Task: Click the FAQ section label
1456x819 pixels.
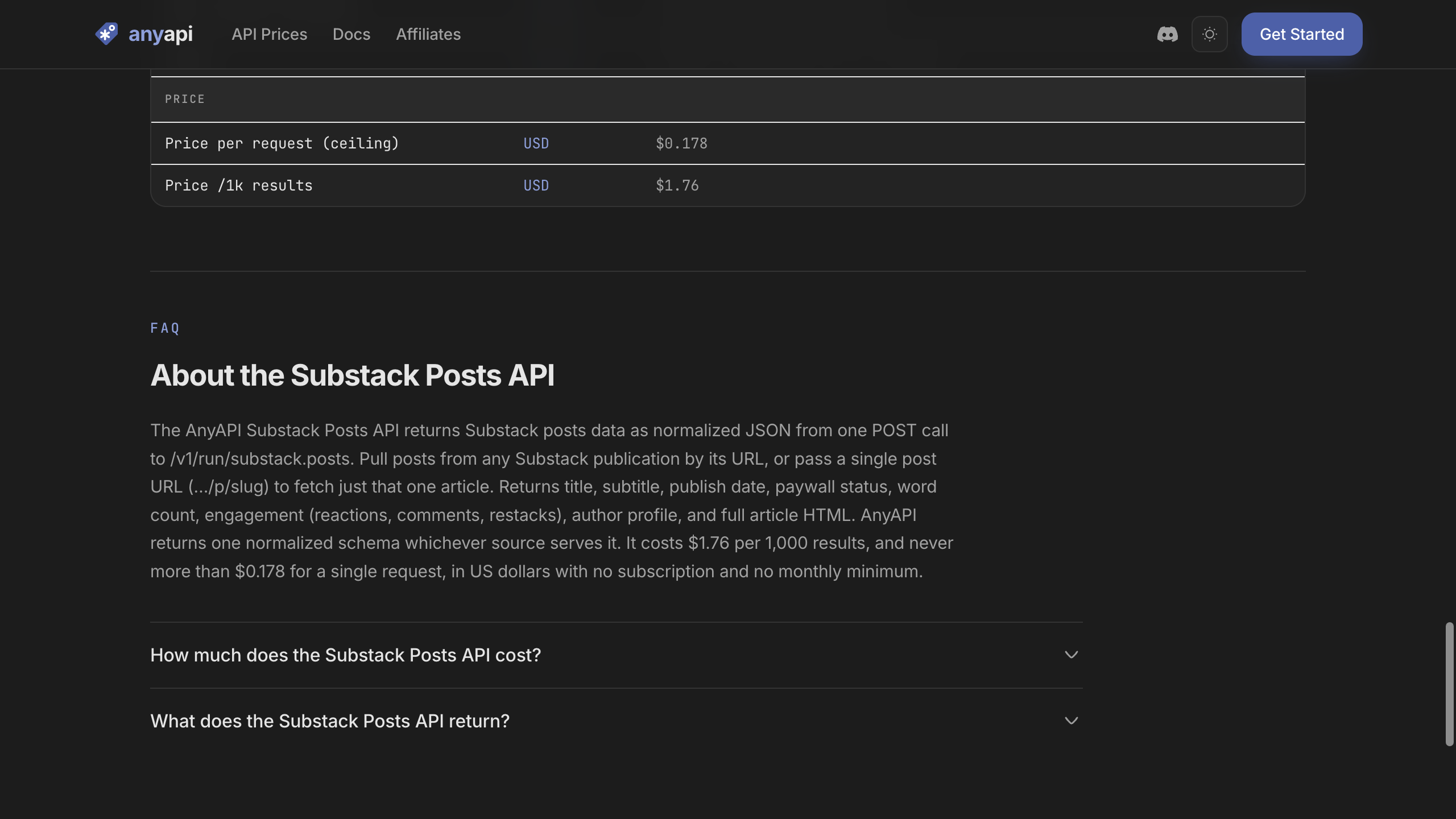Action: 165,328
